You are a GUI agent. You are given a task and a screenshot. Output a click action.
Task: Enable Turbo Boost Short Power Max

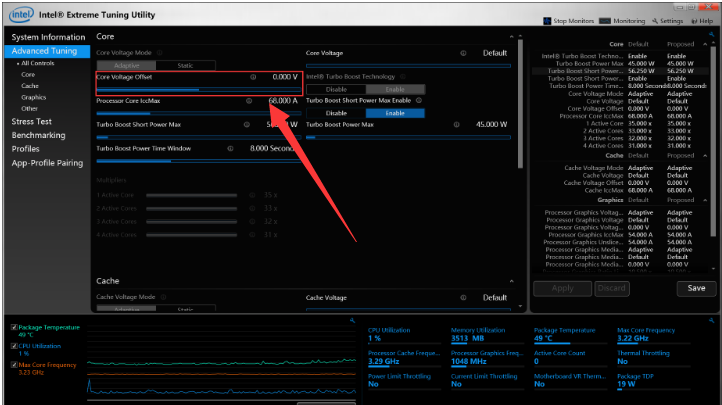(x=395, y=113)
